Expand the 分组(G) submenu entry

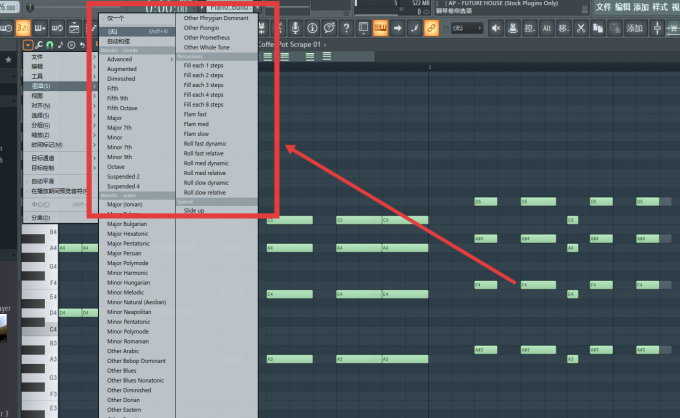coord(60,125)
